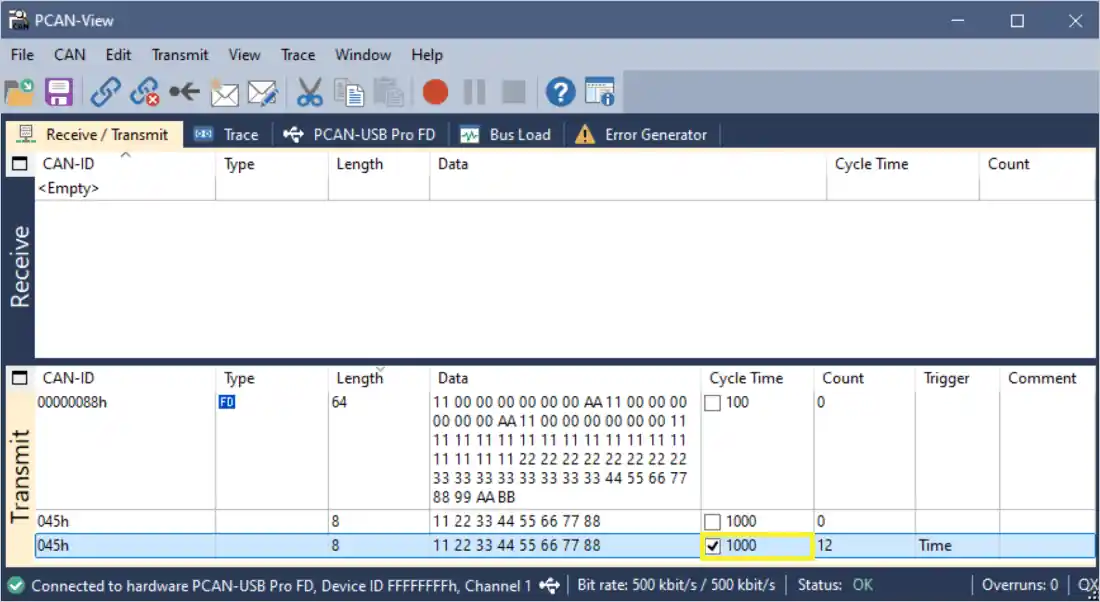
Task: Click Transmit Count column header
Action: tap(864, 378)
